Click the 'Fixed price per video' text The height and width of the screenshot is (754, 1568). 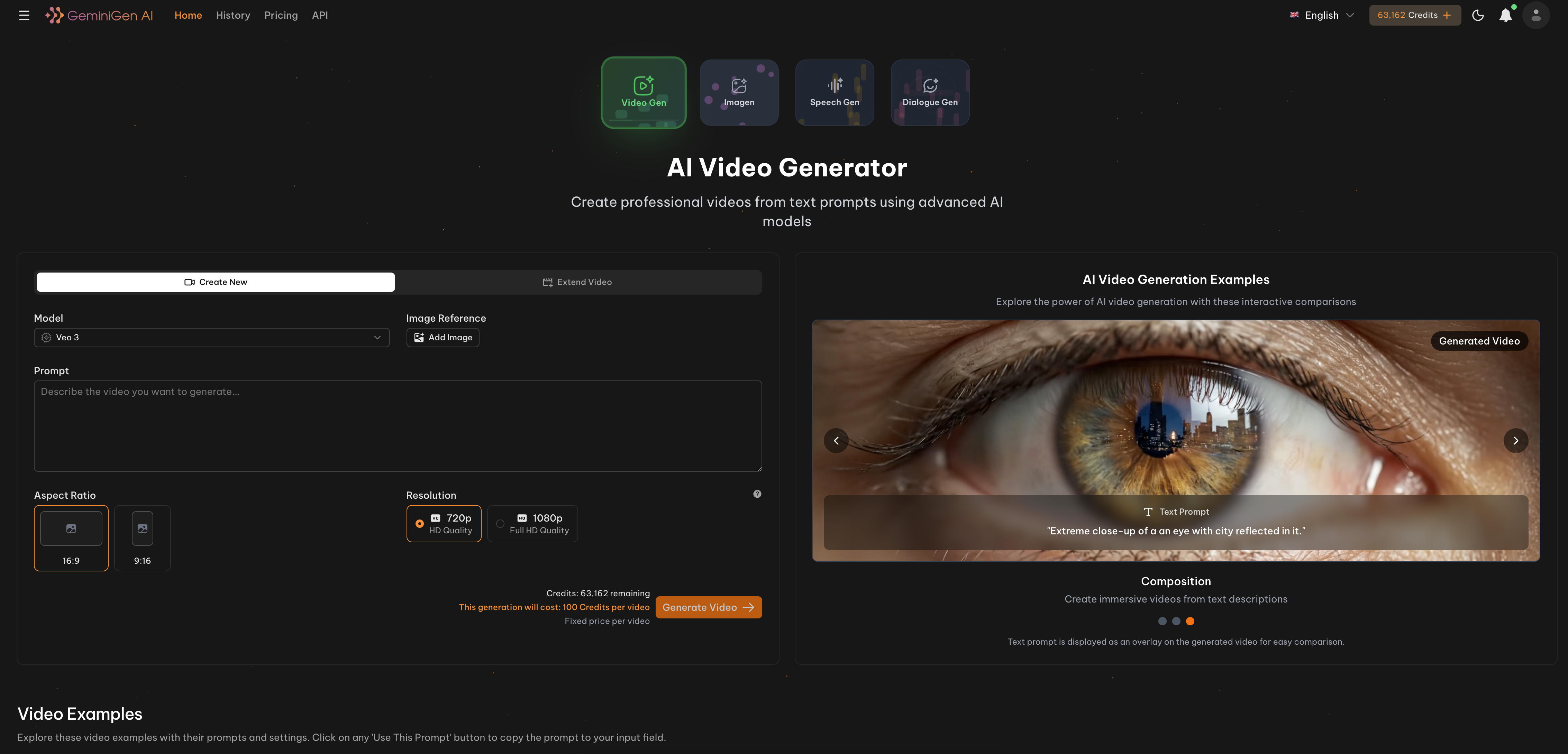pos(607,621)
